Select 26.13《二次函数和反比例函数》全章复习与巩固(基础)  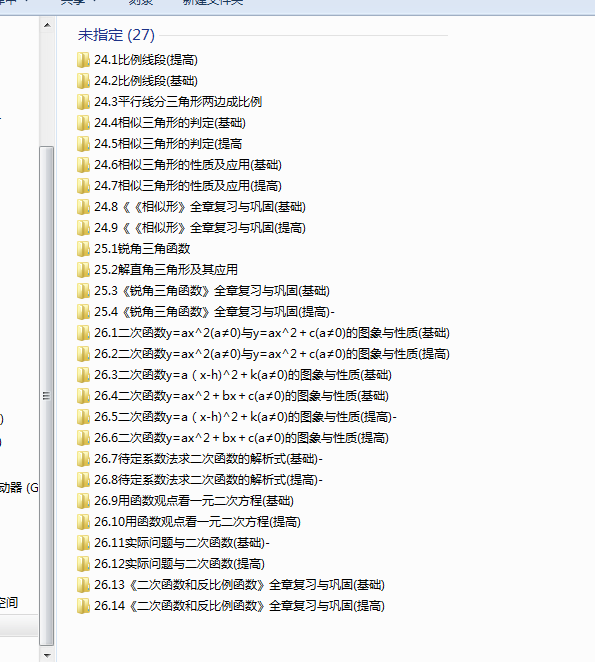pyautogui.click(x=231, y=585)
